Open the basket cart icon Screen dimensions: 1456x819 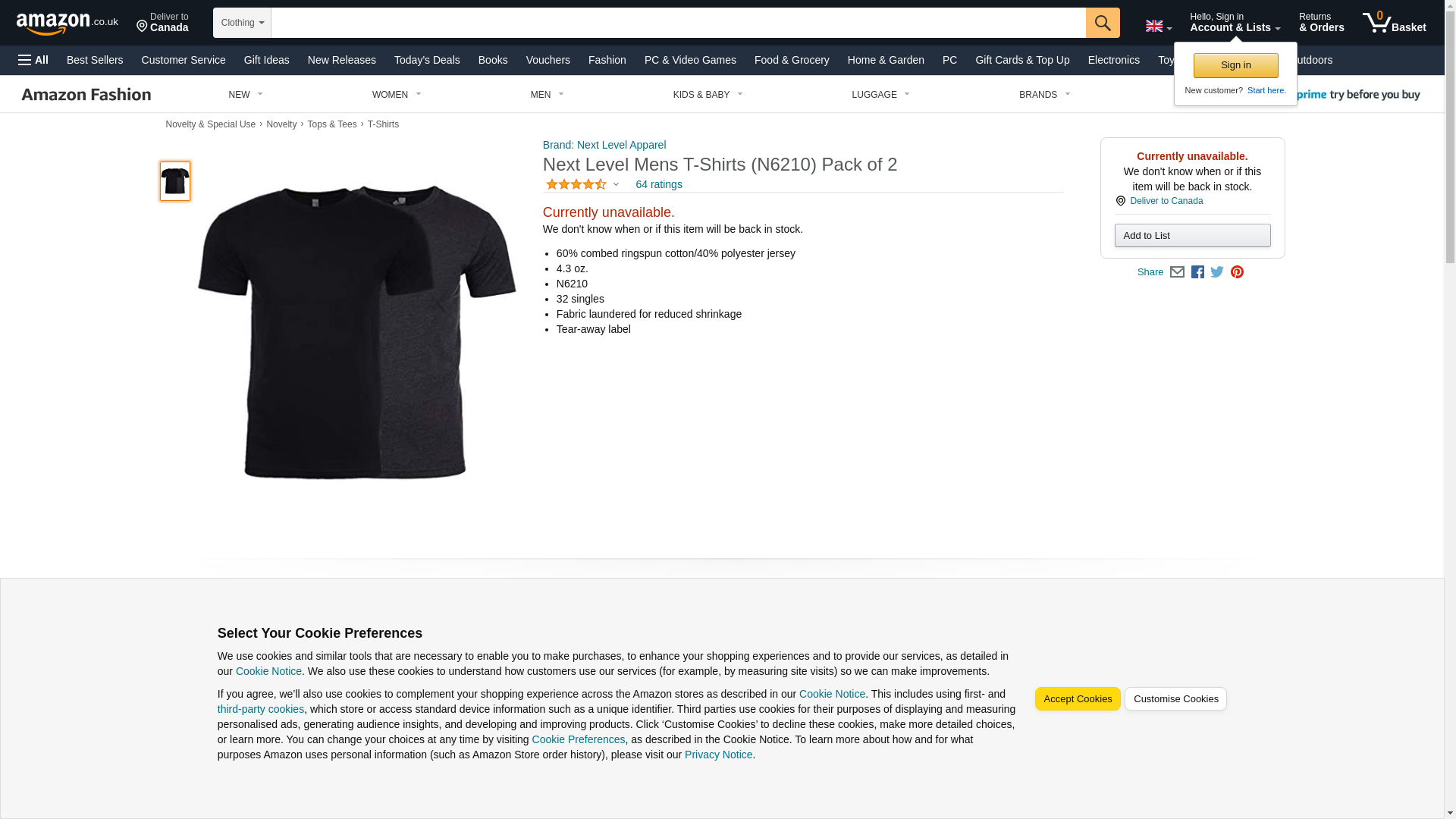pos(1393,23)
